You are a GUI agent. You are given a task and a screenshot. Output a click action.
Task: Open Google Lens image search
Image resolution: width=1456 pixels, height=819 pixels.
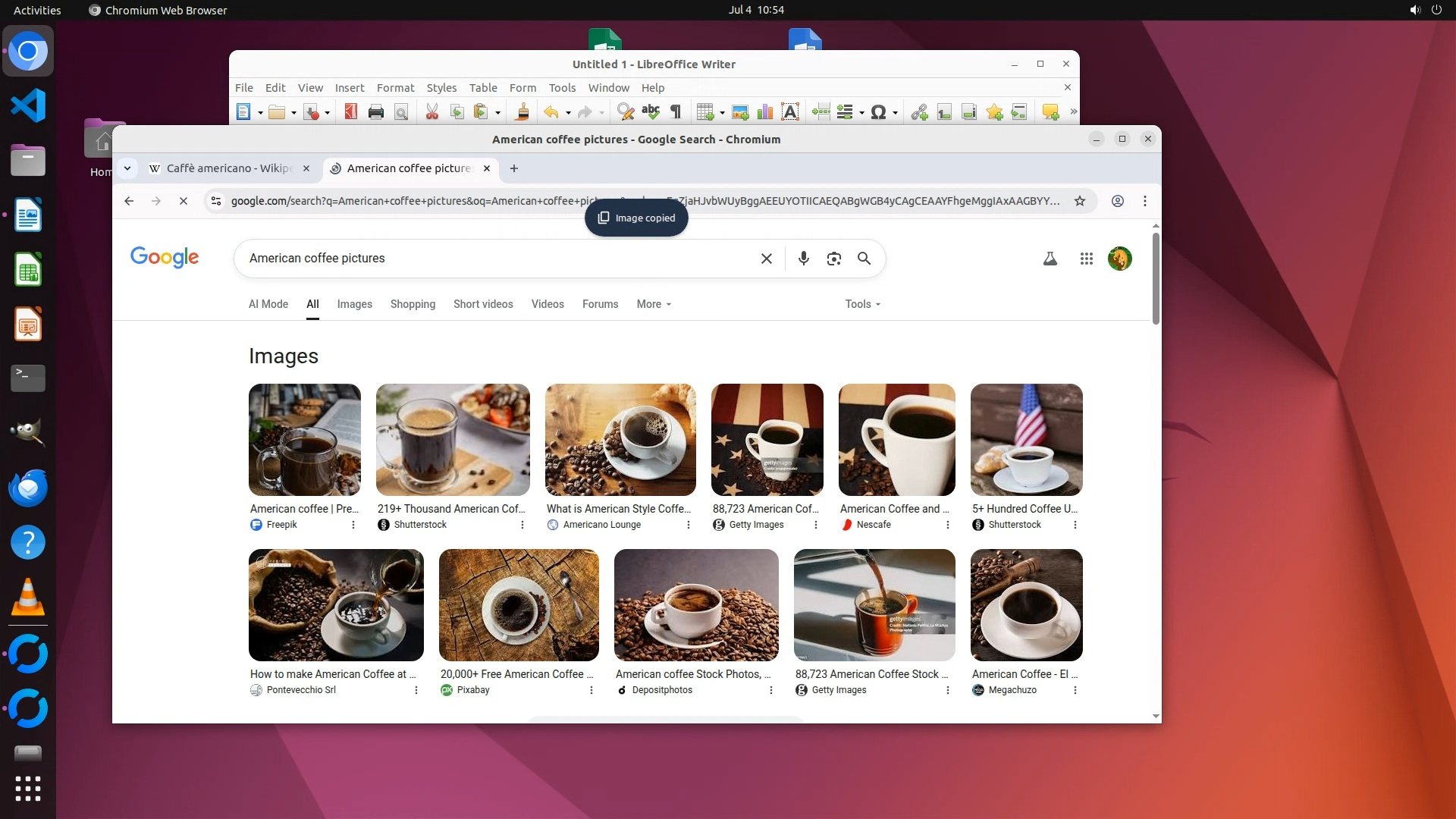click(834, 259)
